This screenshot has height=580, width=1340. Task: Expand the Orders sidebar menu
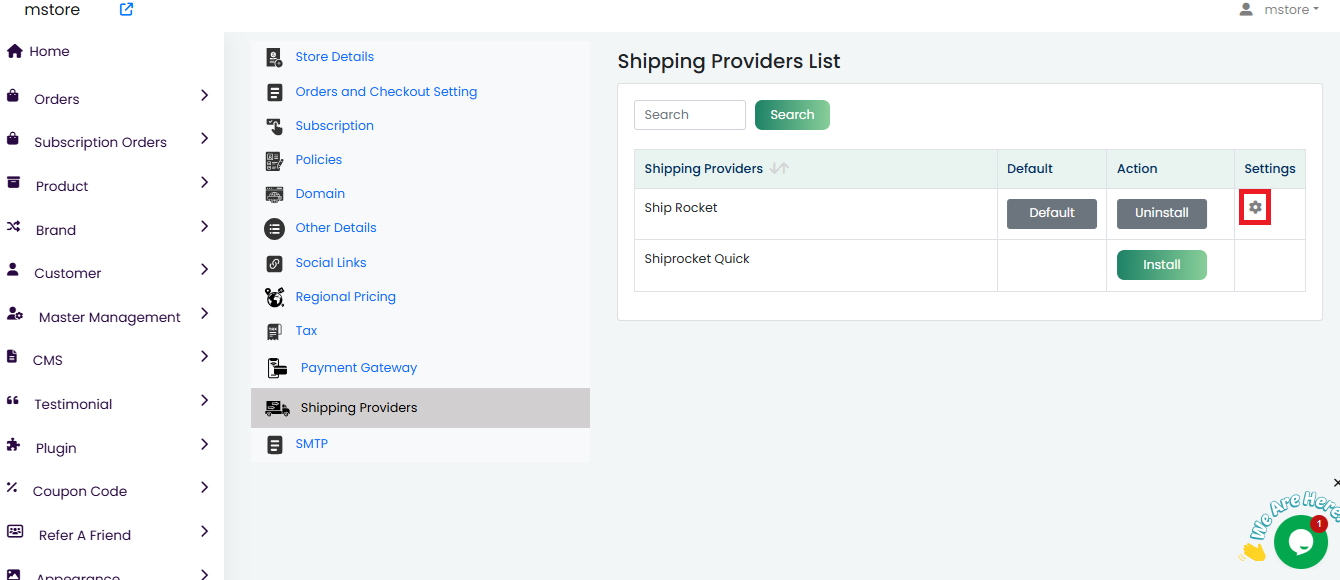click(204, 96)
